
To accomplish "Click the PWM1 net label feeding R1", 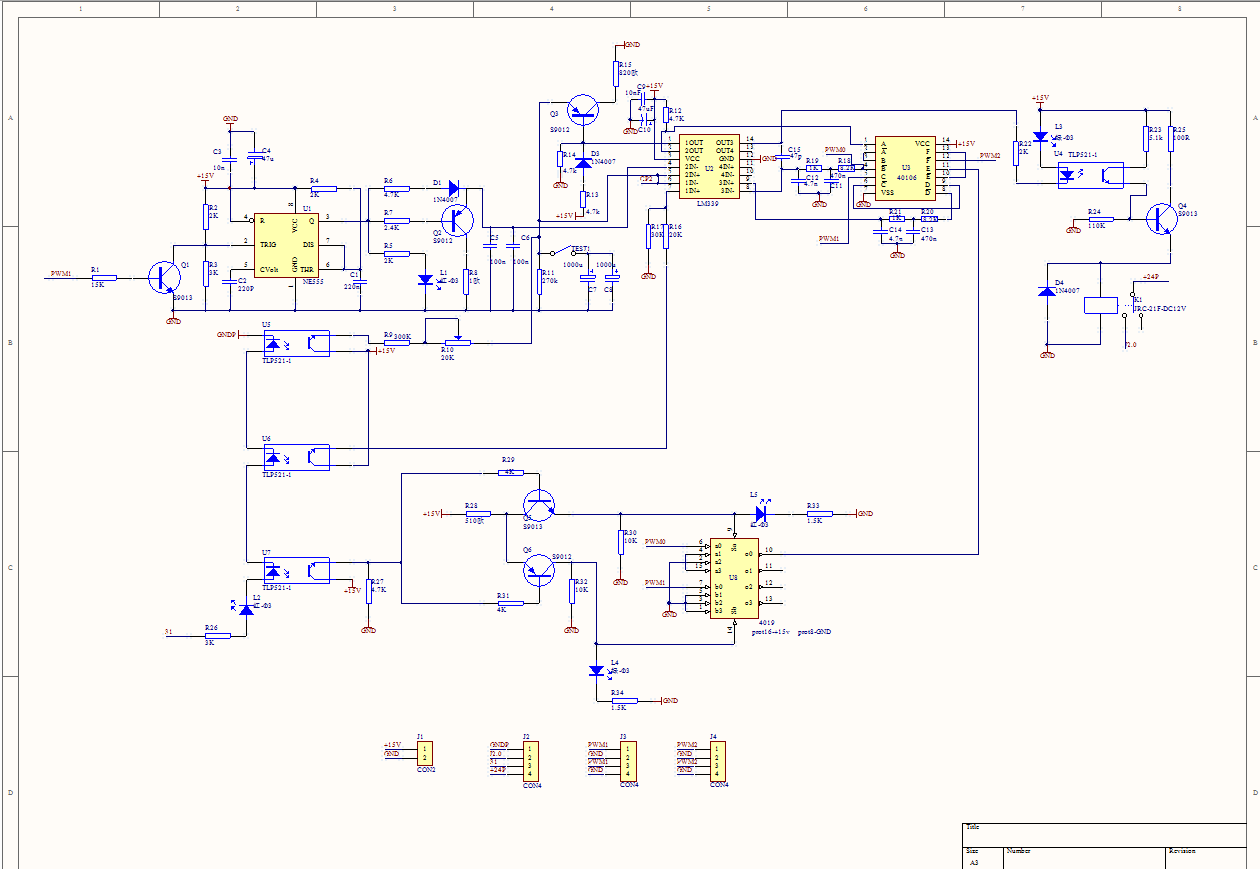I will pos(62,273).
